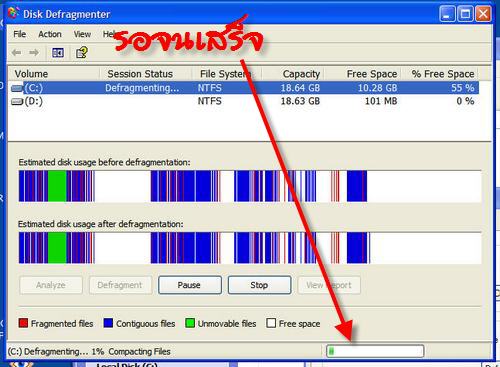Open the File menu
Screen dimensions: 500x367
(x=20, y=34)
